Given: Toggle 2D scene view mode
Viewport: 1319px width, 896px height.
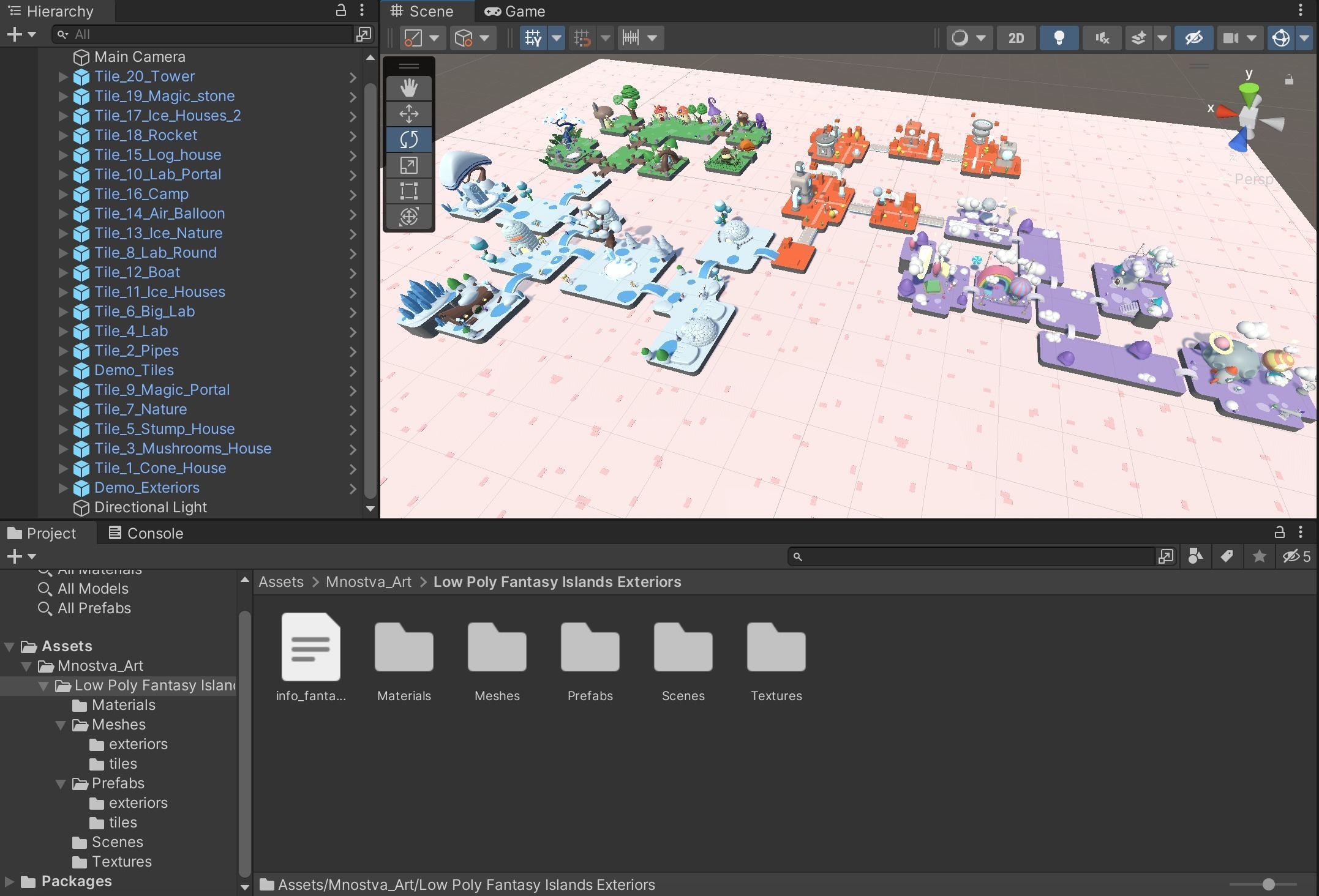Looking at the screenshot, I should click(1016, 38).
